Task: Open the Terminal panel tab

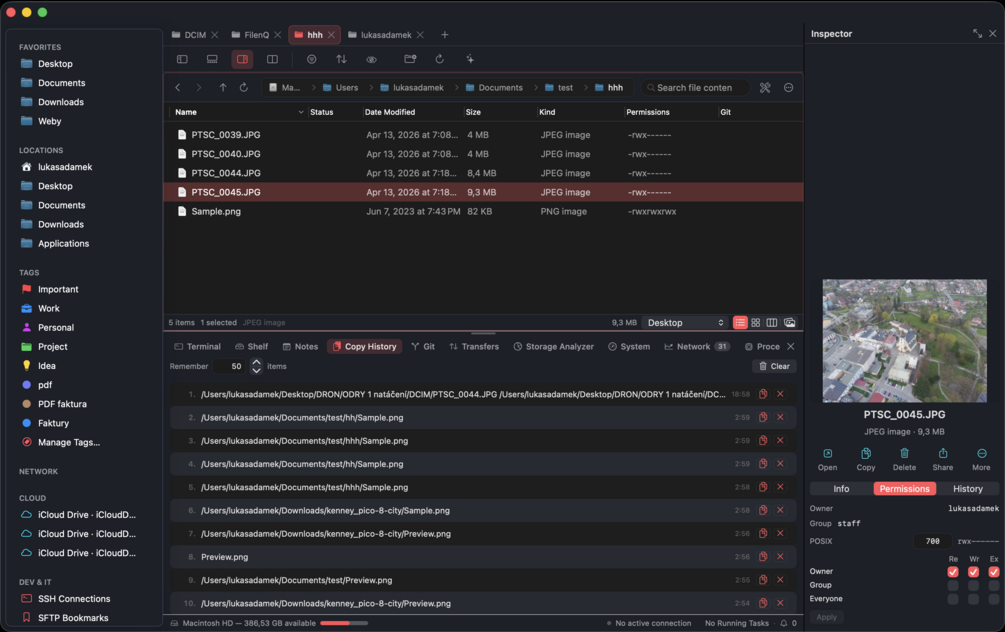Action: point(197,347)
